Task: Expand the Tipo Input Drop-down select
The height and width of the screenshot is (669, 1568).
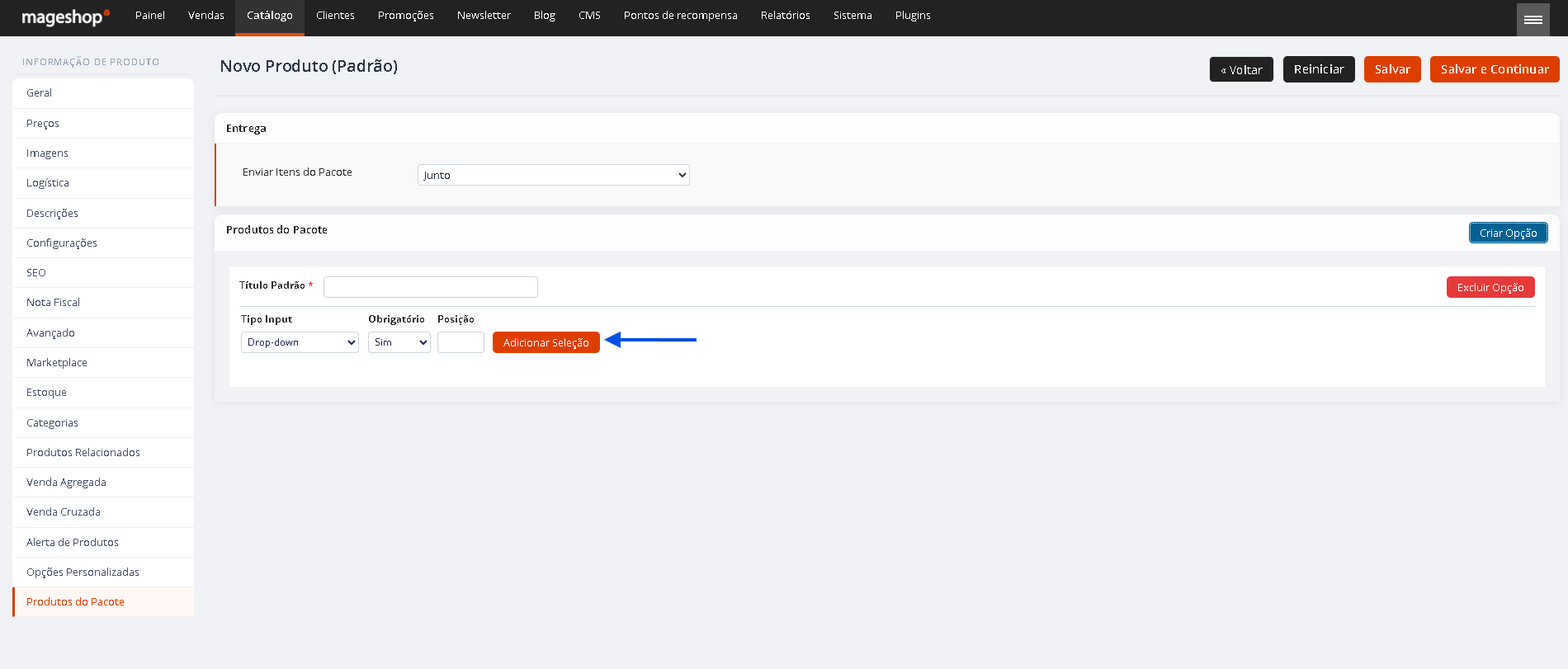Action: (x=300, y=342)
